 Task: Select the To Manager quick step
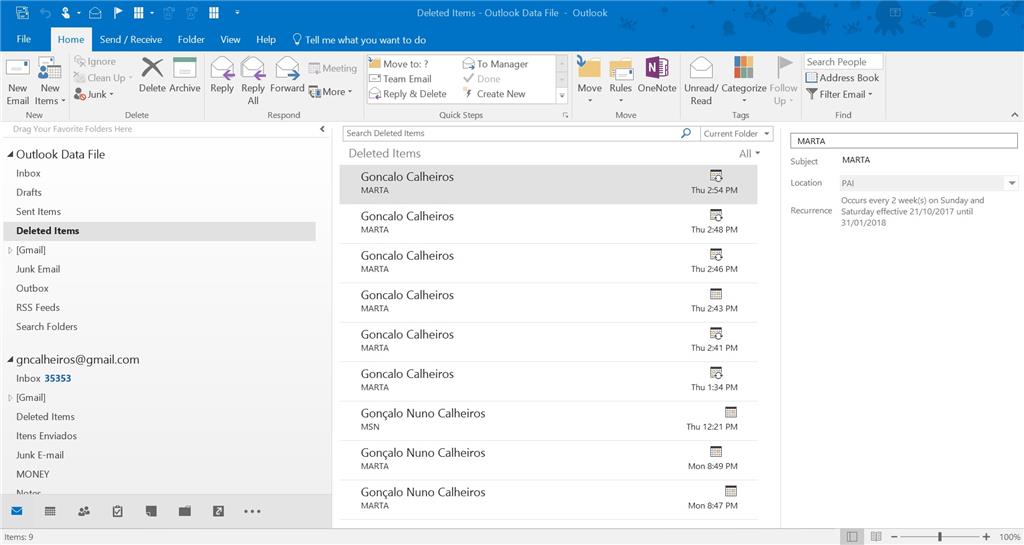[496, 64]
